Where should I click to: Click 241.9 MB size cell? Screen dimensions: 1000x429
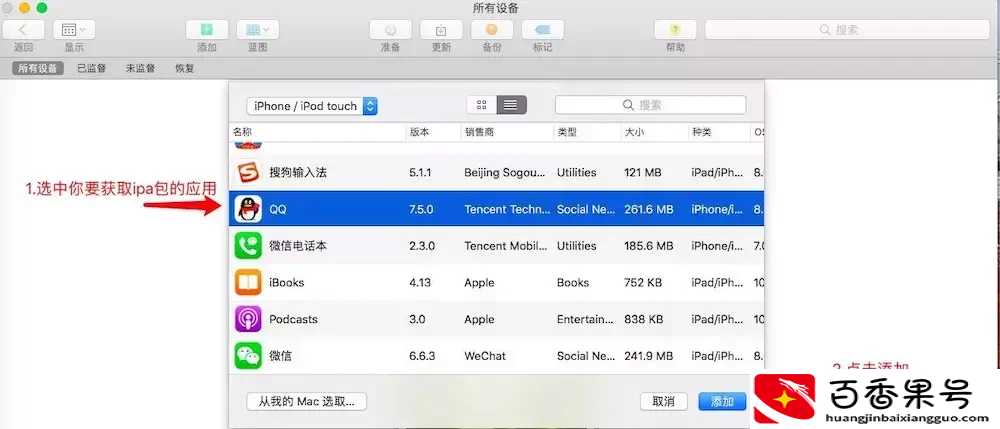tap(649, 356)
